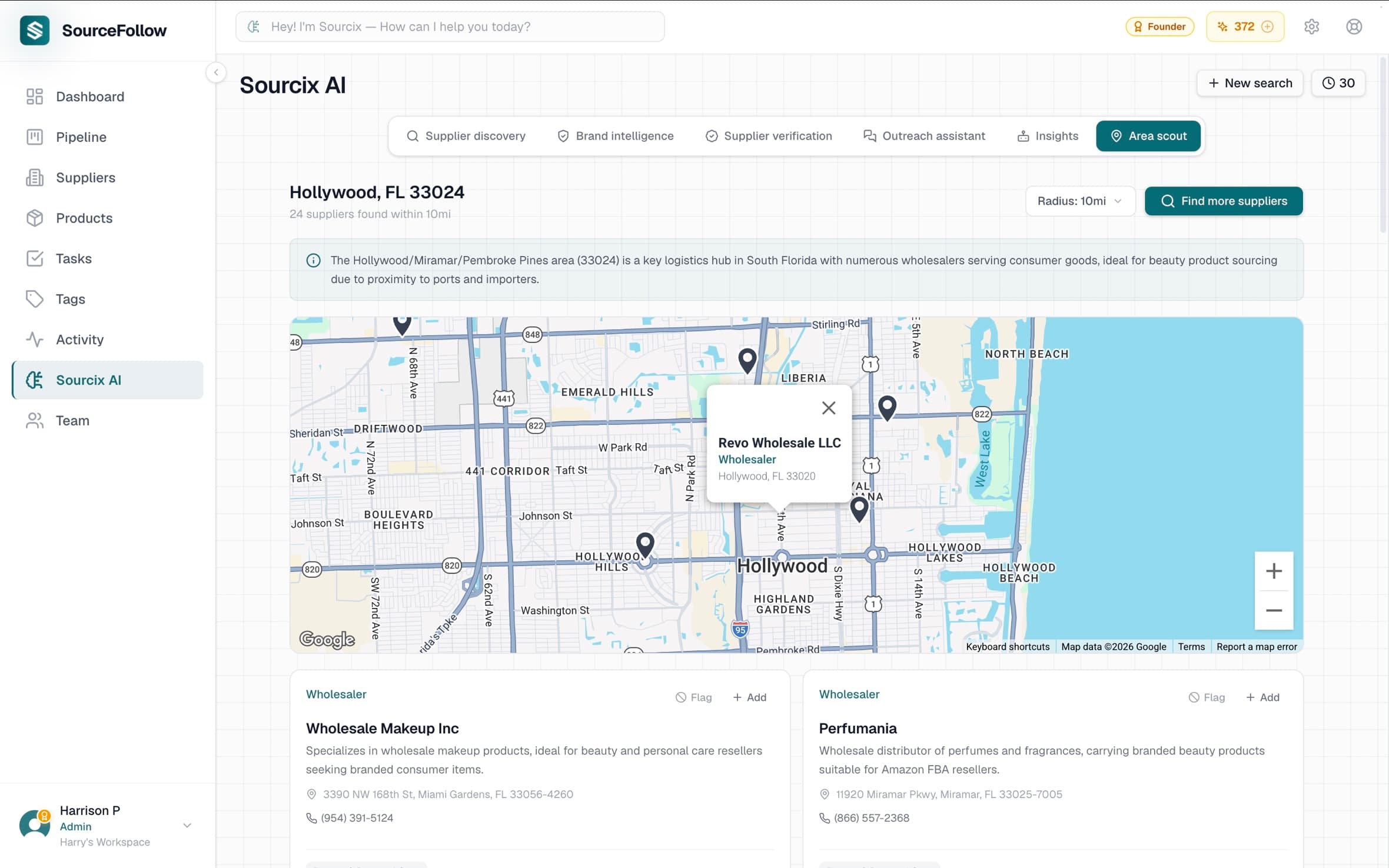The image size is (1389, 868).
Task: Open the Radius: 10mi dropdown
Action: point(1079,201)
